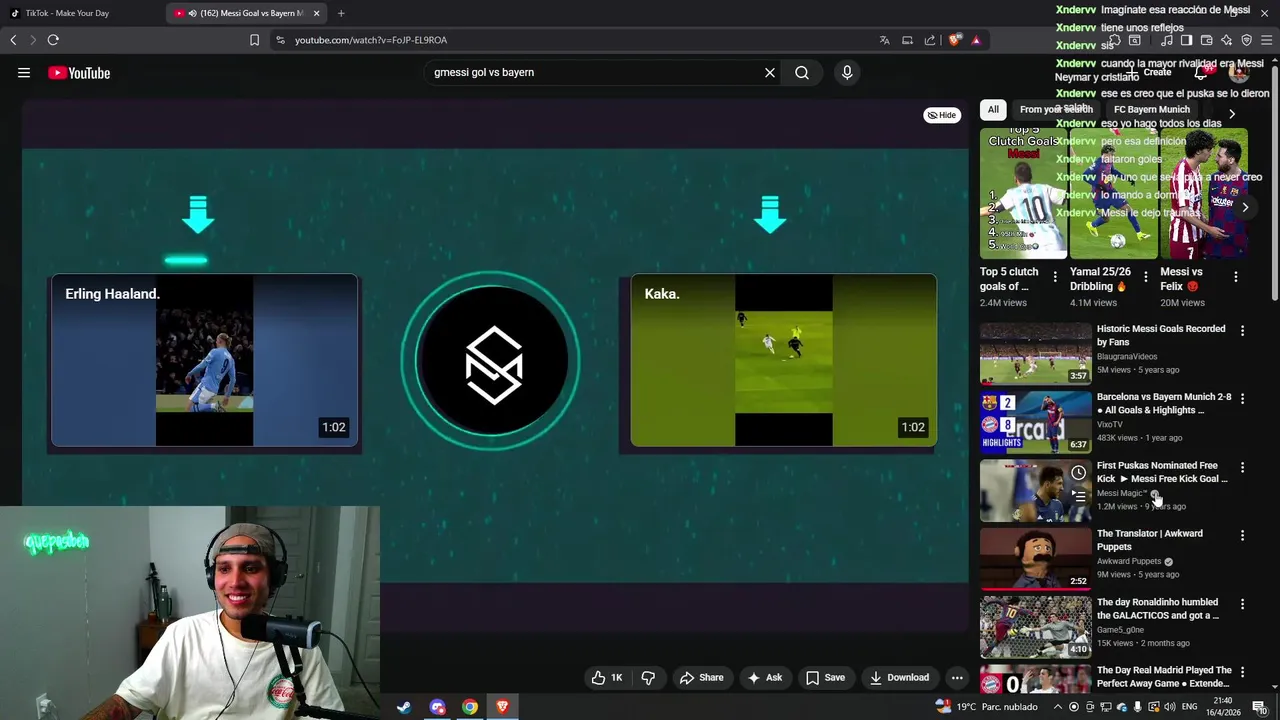The image size is (1280, 720).
Task: Show hidden system tray icons chevron
Action: point(1057,707)
